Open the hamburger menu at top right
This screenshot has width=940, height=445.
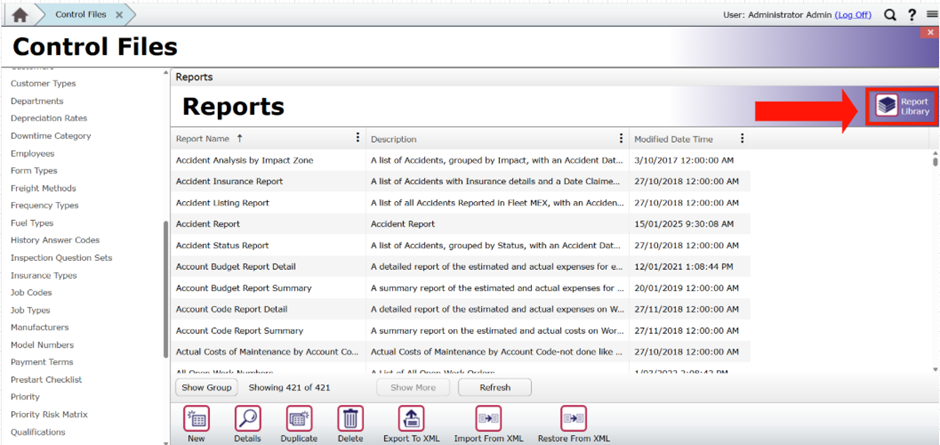tap(931, 15)
